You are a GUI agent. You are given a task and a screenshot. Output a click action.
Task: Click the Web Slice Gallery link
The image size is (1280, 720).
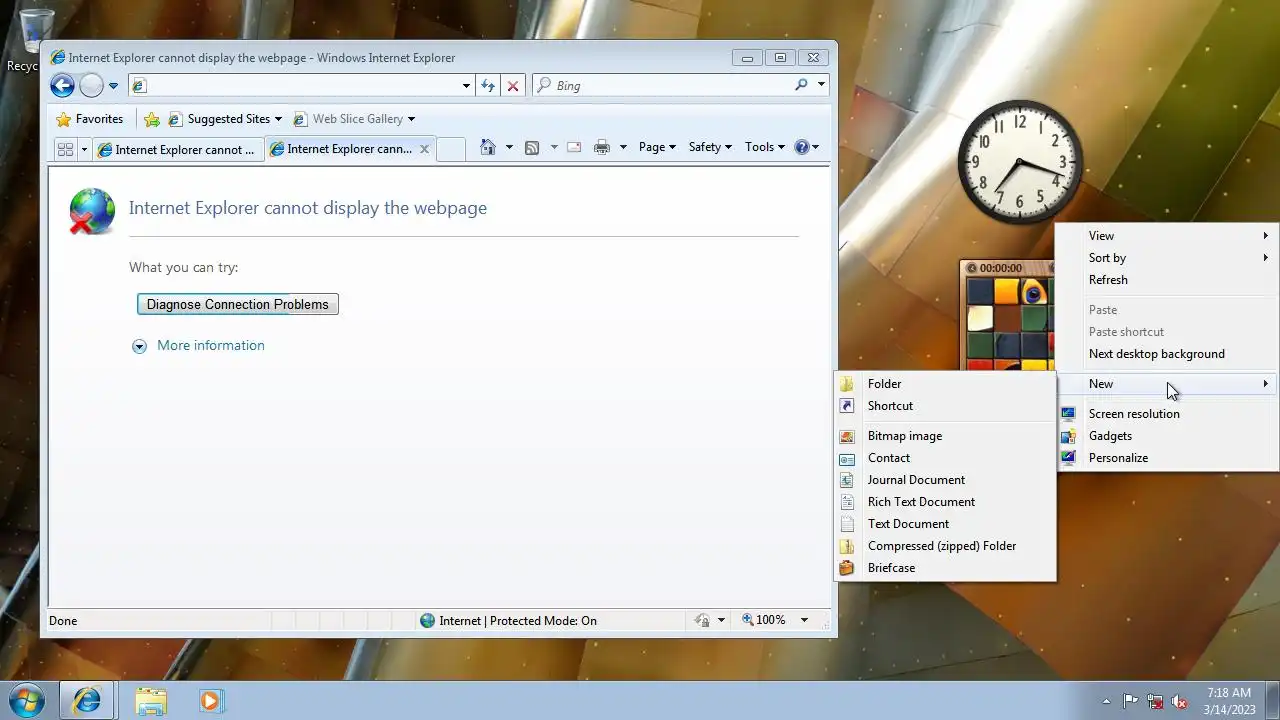pyautogui.click(x=353, y=119)
